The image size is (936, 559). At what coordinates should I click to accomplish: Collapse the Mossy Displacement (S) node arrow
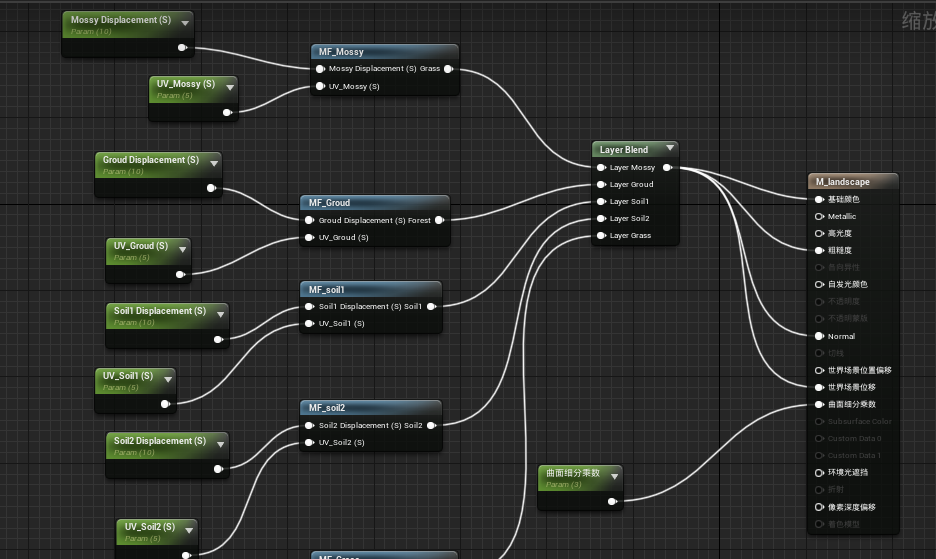point(185,23)
